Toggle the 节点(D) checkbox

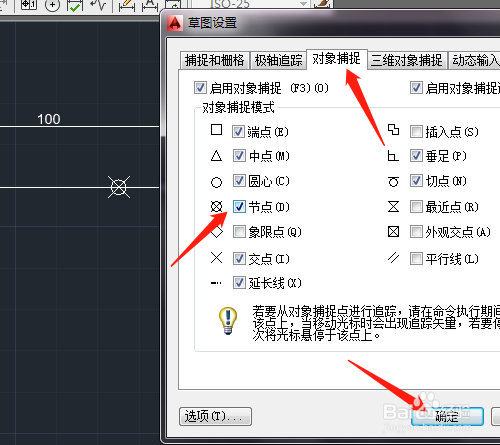pyautogui.click(x=239, y=207)
